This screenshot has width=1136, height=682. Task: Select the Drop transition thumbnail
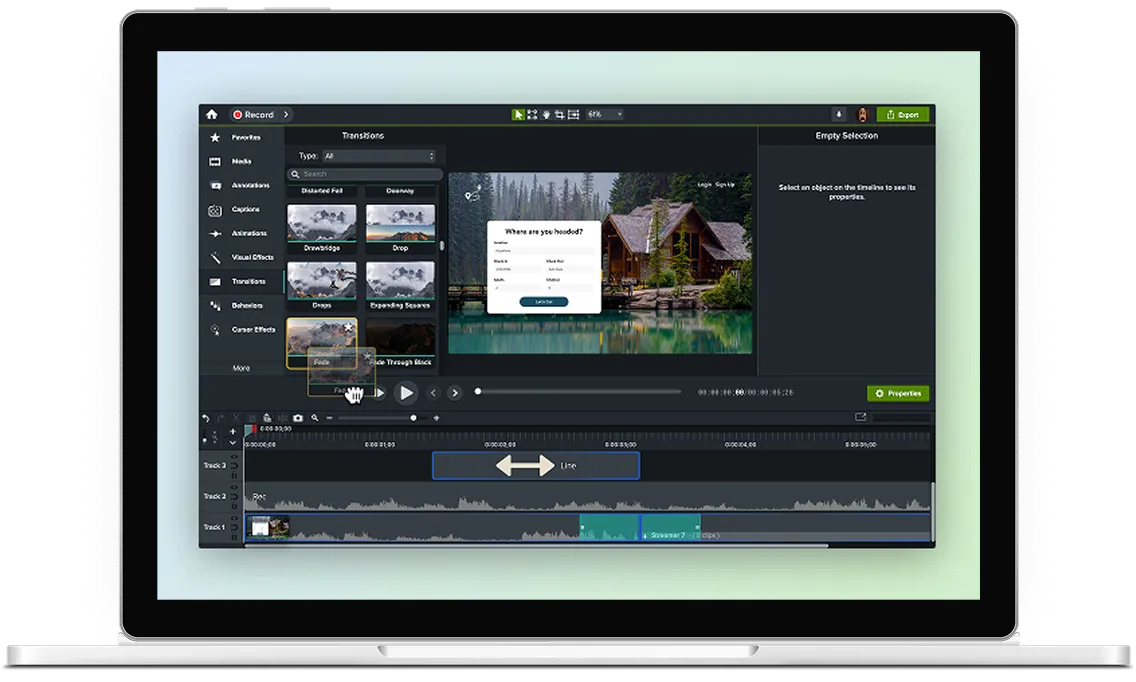(401, 228)
